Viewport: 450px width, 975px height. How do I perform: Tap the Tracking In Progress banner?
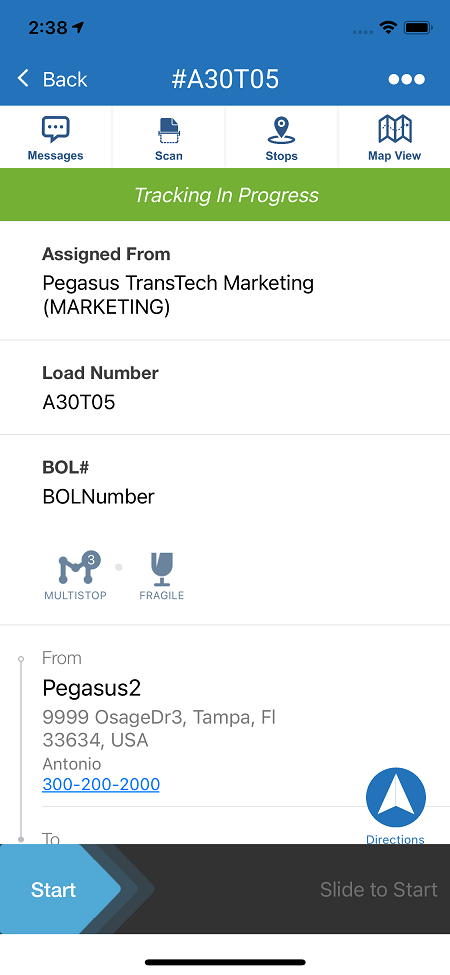pyautogui.click(x=225, y=195)
